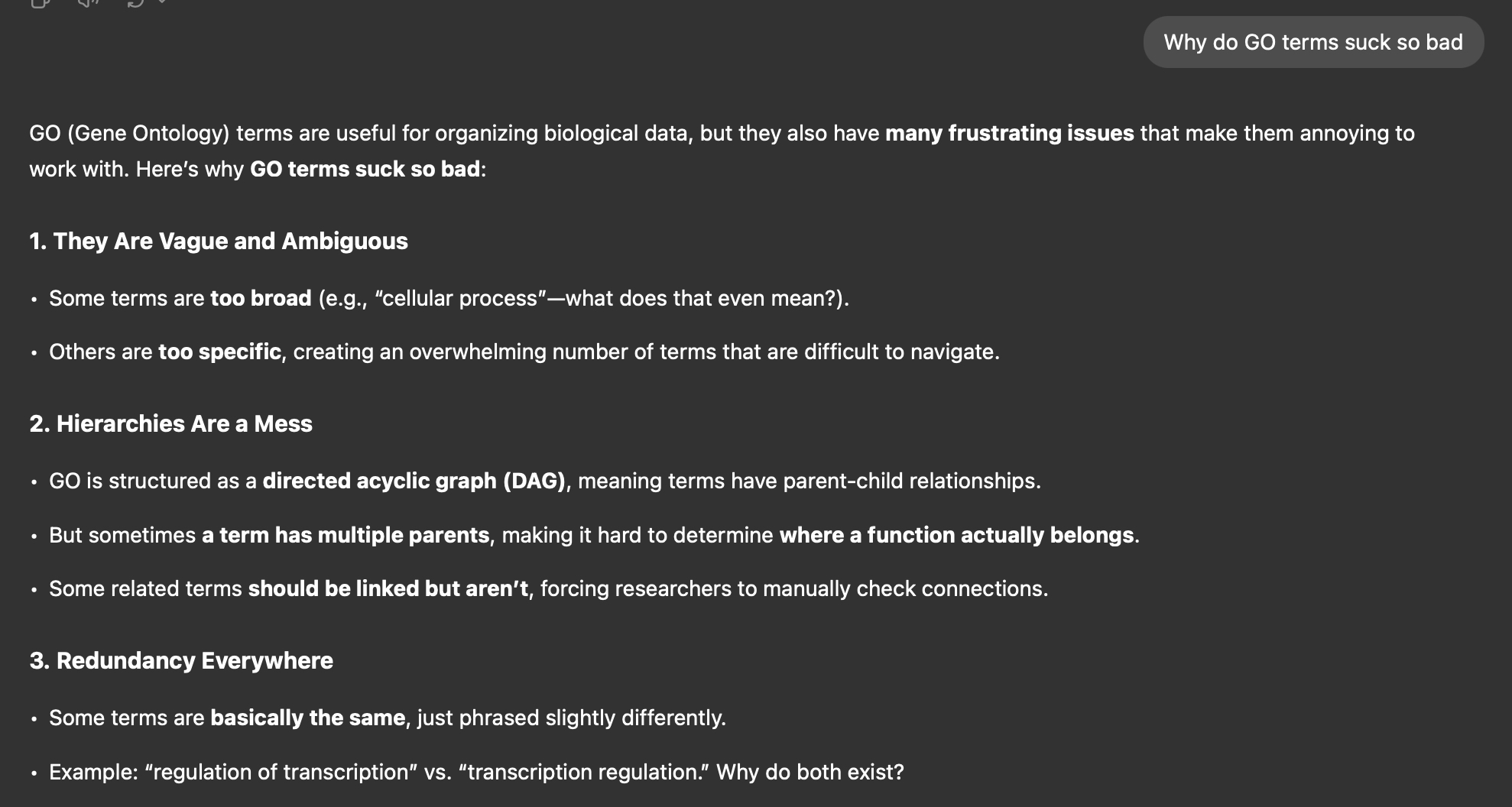Click the 'Why do GO terms suck so bad' message bubble

tap(1312, 42)
